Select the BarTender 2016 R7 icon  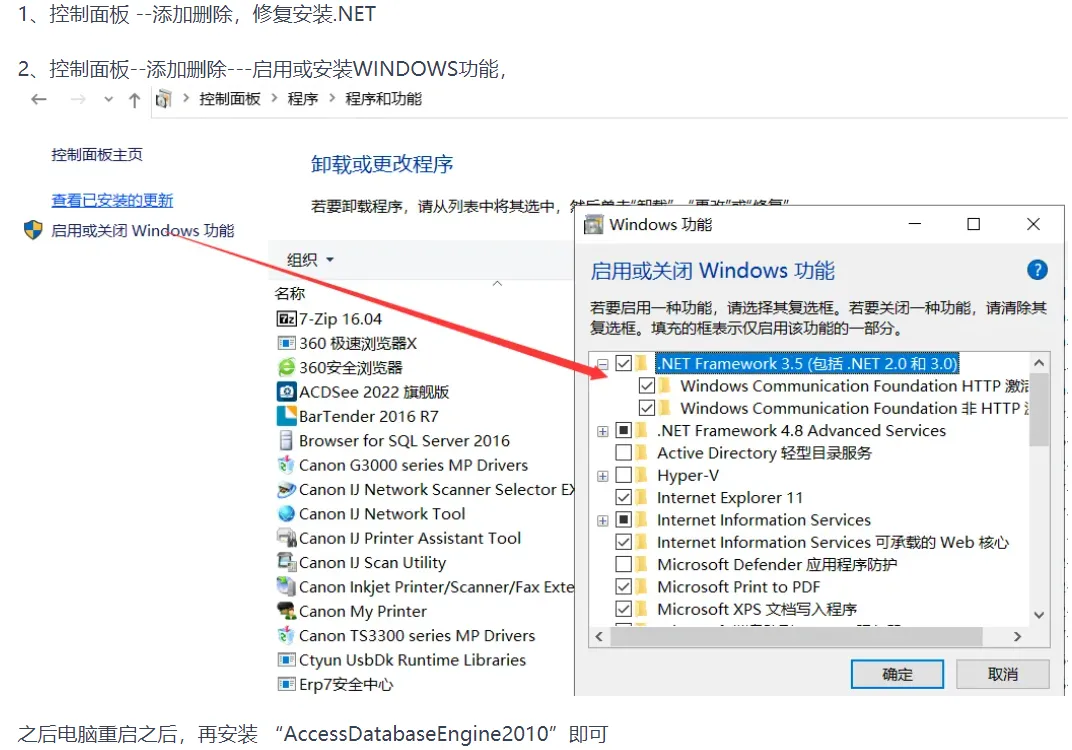click(286, 416)
